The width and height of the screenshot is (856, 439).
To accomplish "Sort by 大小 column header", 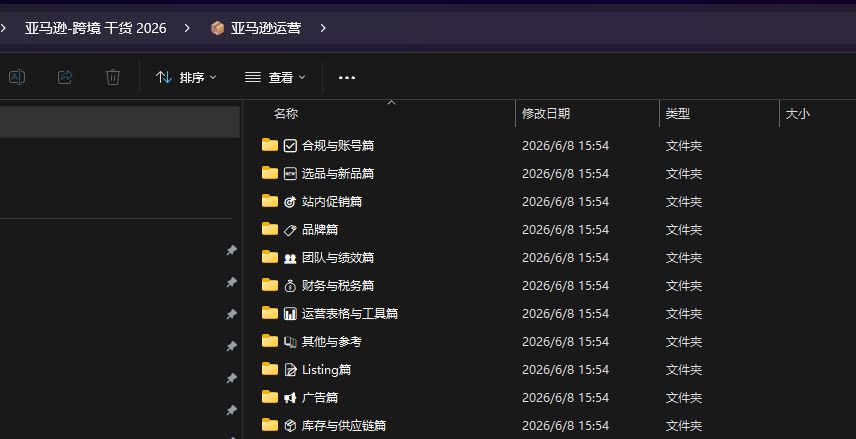I will pyautogui.click(x=797, y=114).
